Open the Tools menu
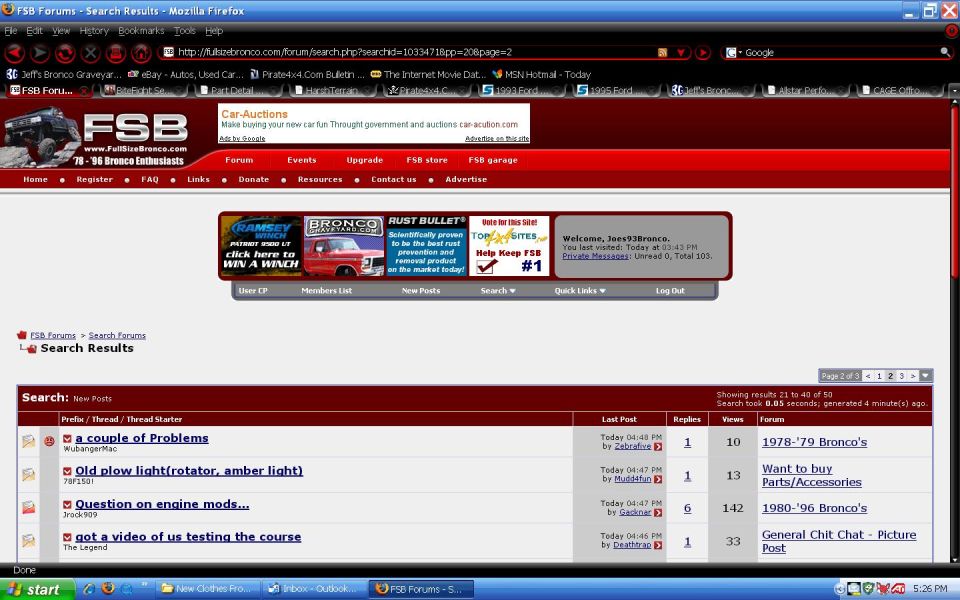The height and width of the screenshot is (600, 960). (184, 31)
